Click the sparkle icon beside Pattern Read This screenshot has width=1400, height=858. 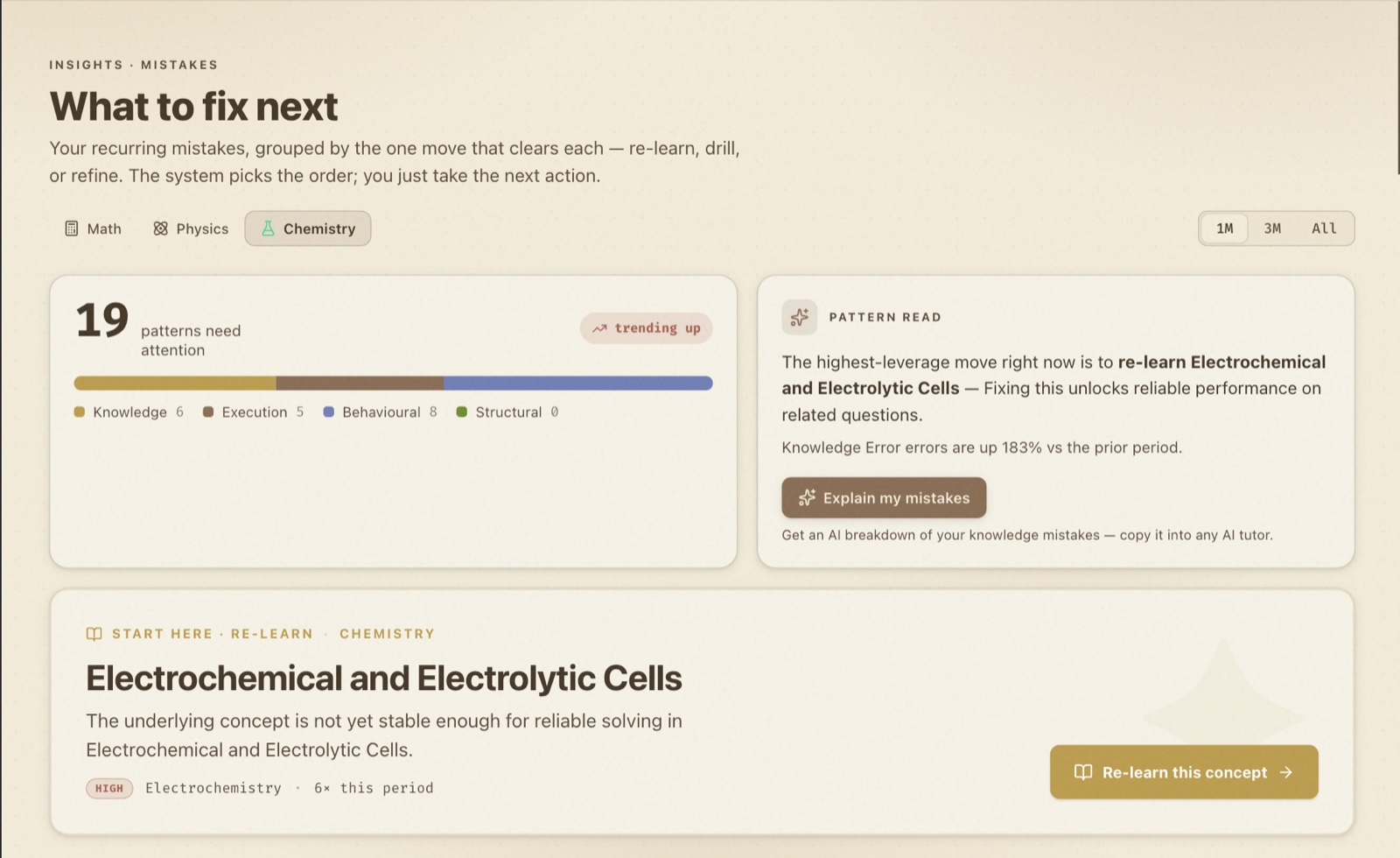coord(799,317)
